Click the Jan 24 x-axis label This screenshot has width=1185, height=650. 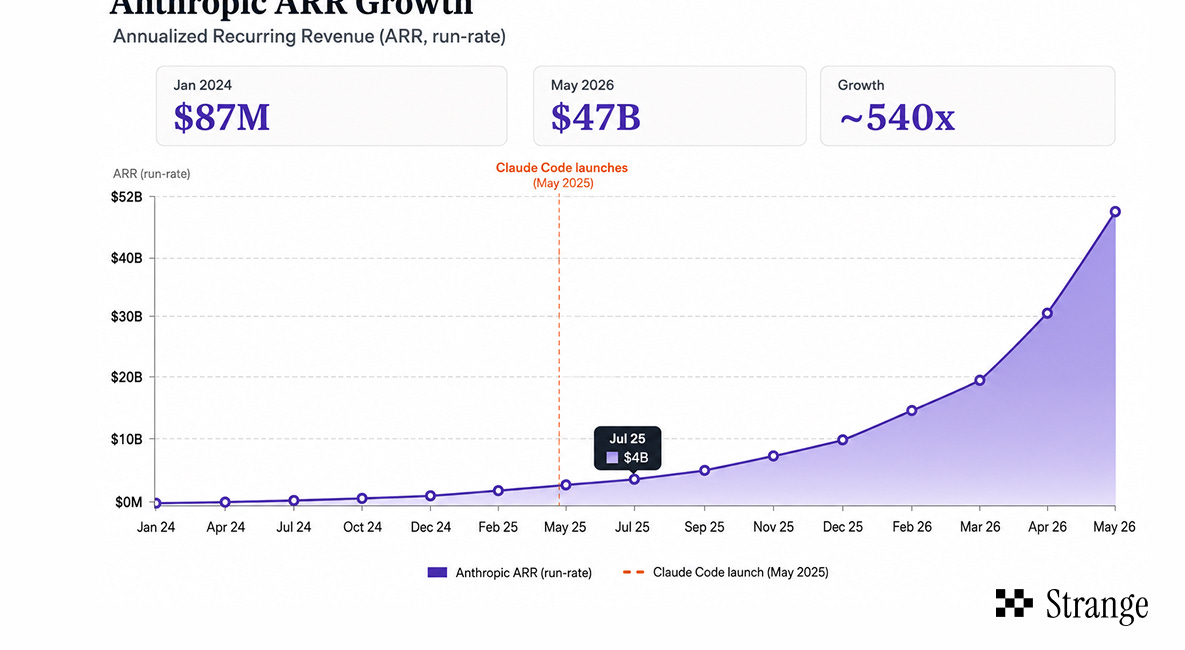[x=156, y=527]
